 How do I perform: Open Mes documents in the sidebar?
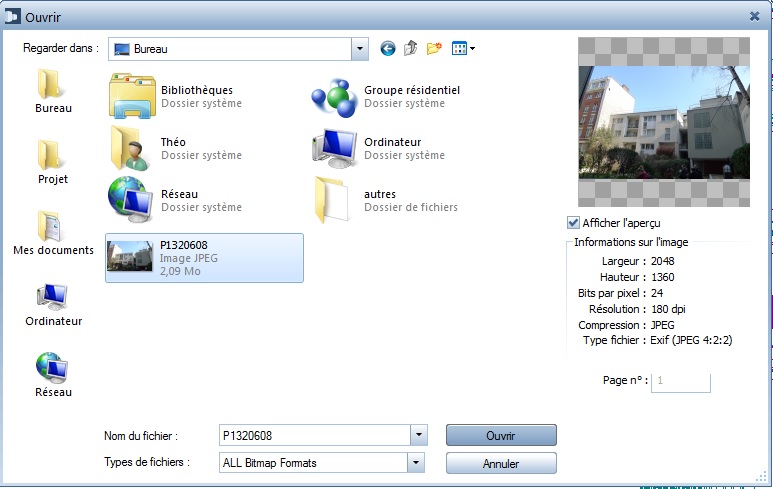(x=53, y=233)
